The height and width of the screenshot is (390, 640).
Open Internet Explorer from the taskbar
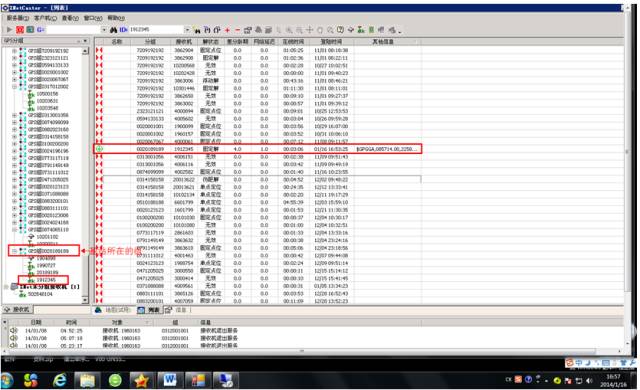coord(60,380)
